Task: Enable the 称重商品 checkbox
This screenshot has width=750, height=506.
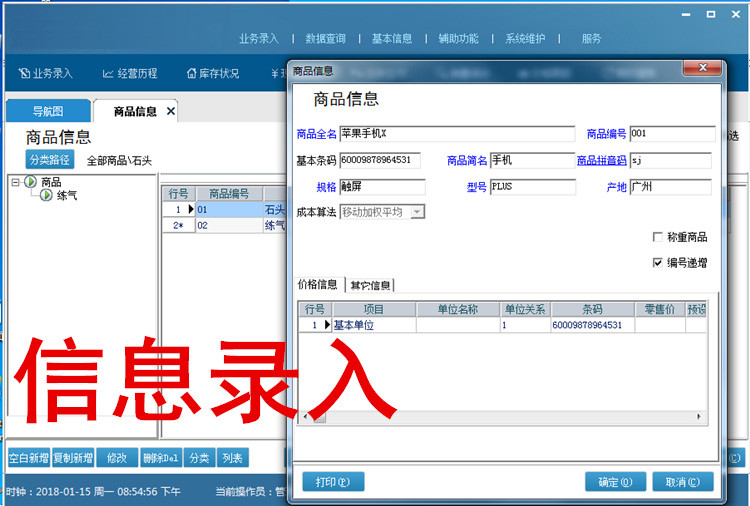Action: pyautogui.click(x=657, y=237)
